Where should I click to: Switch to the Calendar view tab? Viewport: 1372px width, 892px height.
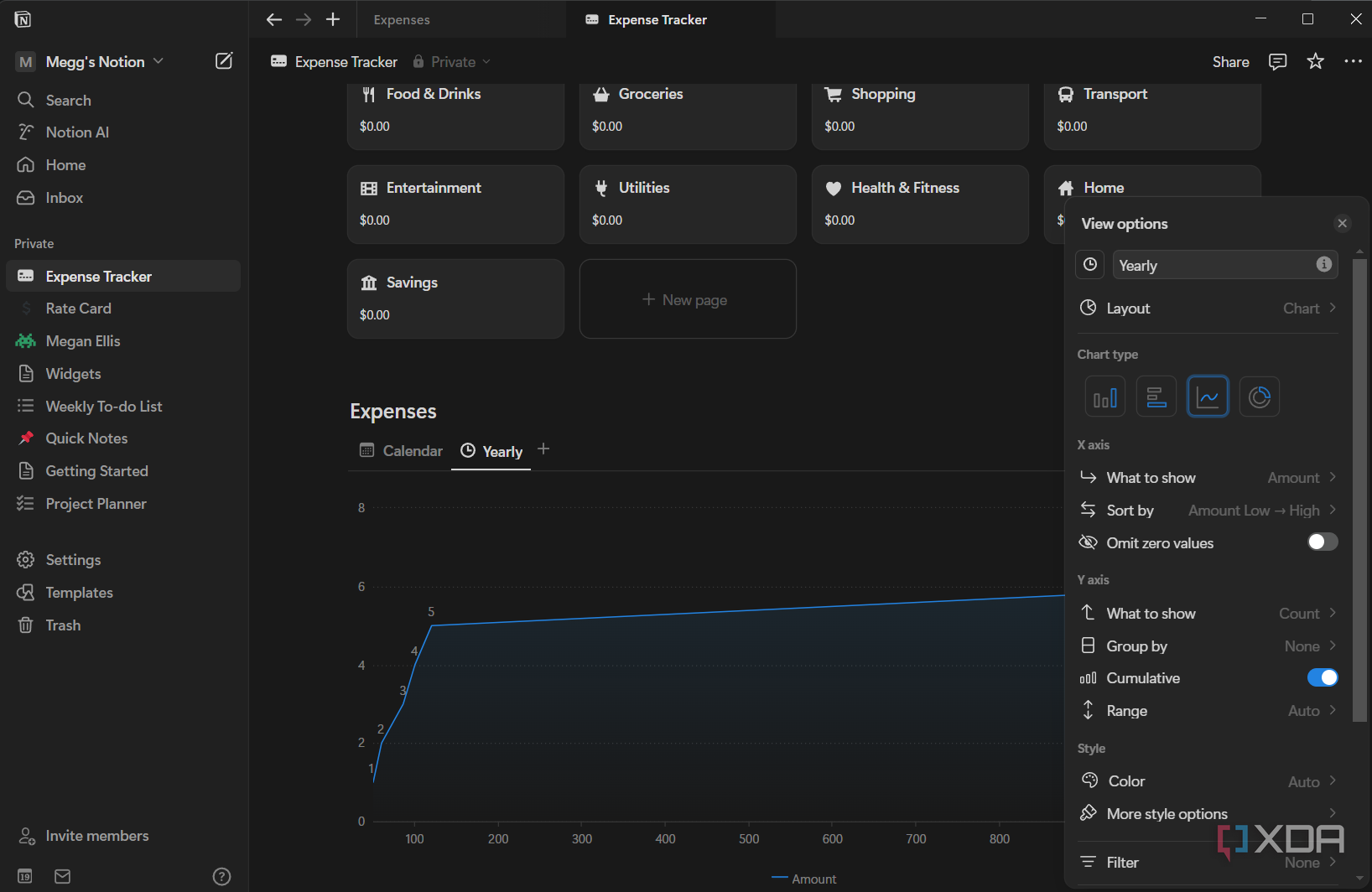click(401, 451)
